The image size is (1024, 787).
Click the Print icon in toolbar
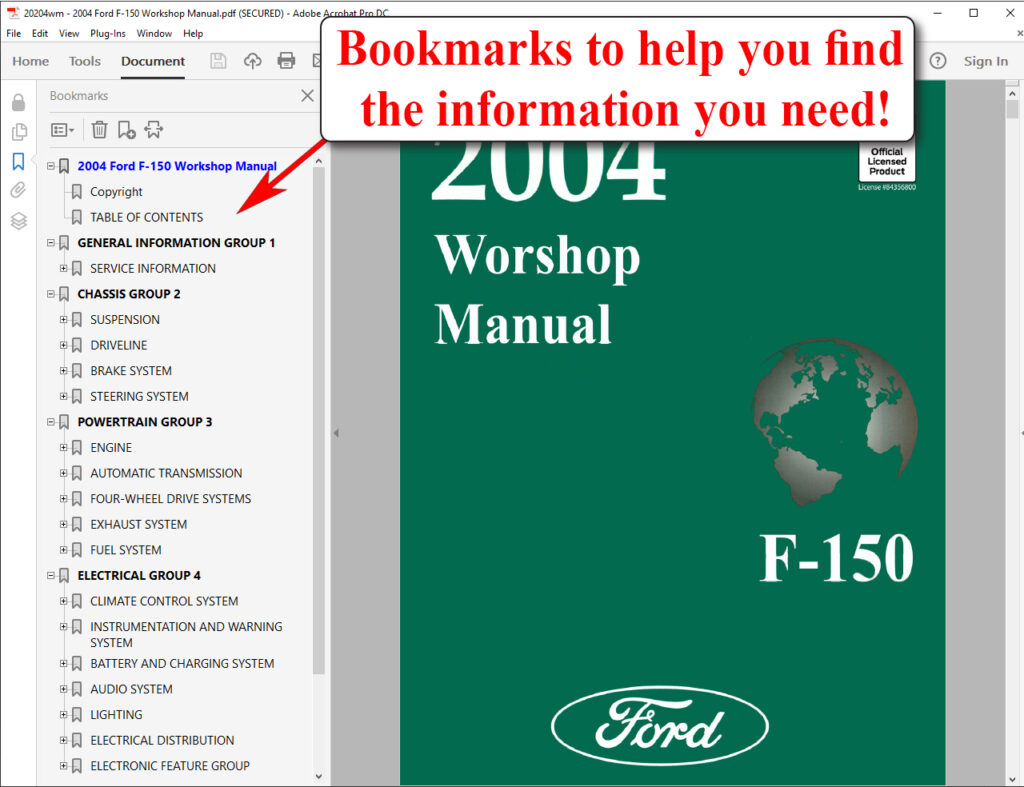[x=286, y=61]
